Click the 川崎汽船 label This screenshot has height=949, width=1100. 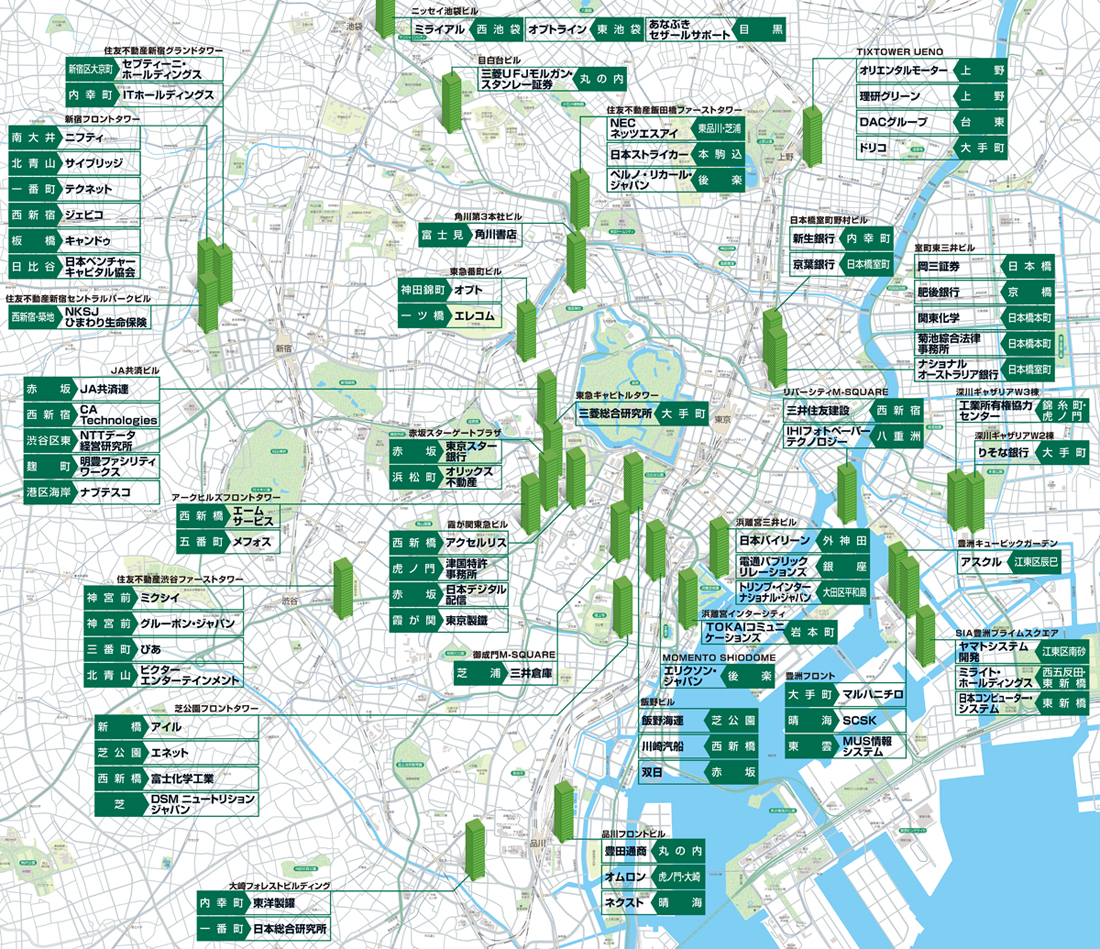click(663, 746)
